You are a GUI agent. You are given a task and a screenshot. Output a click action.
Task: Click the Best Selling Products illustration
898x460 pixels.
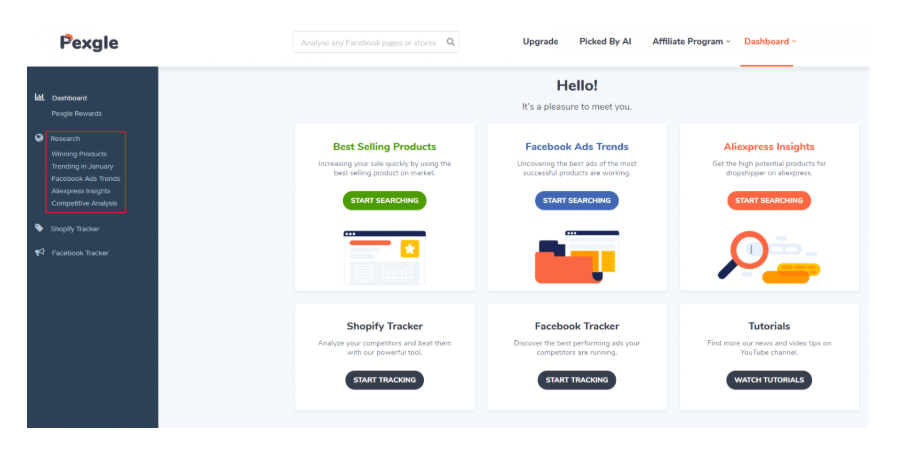384,257
